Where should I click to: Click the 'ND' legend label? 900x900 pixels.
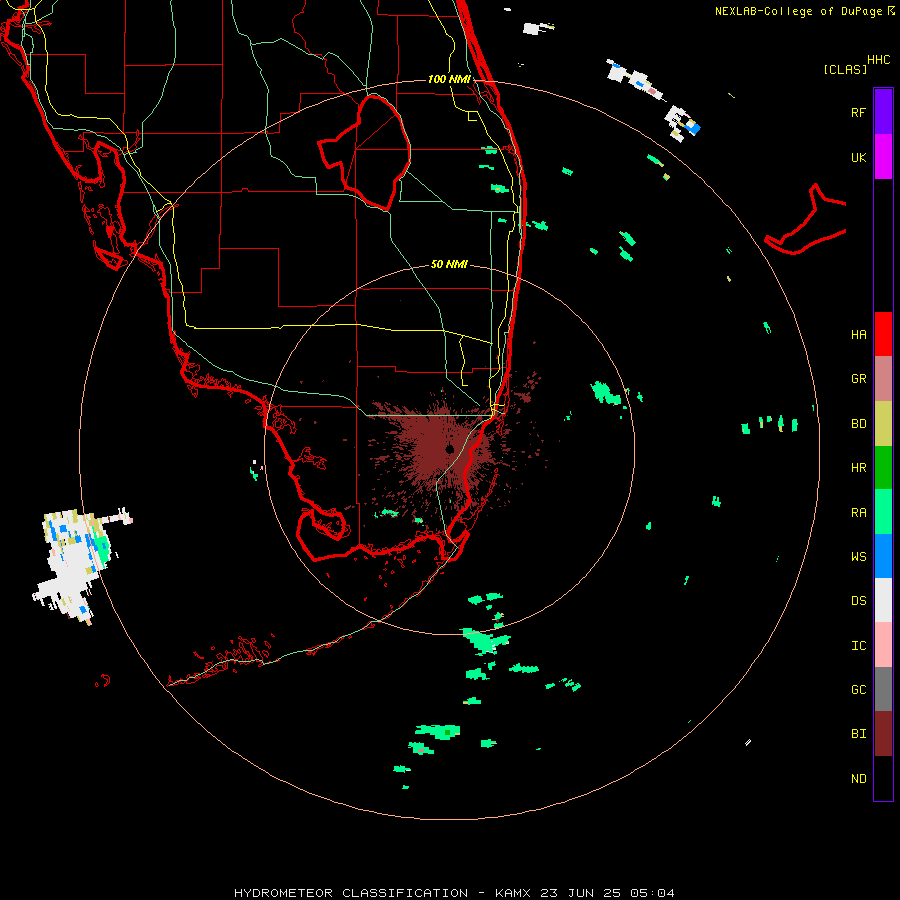coord(858,779)
